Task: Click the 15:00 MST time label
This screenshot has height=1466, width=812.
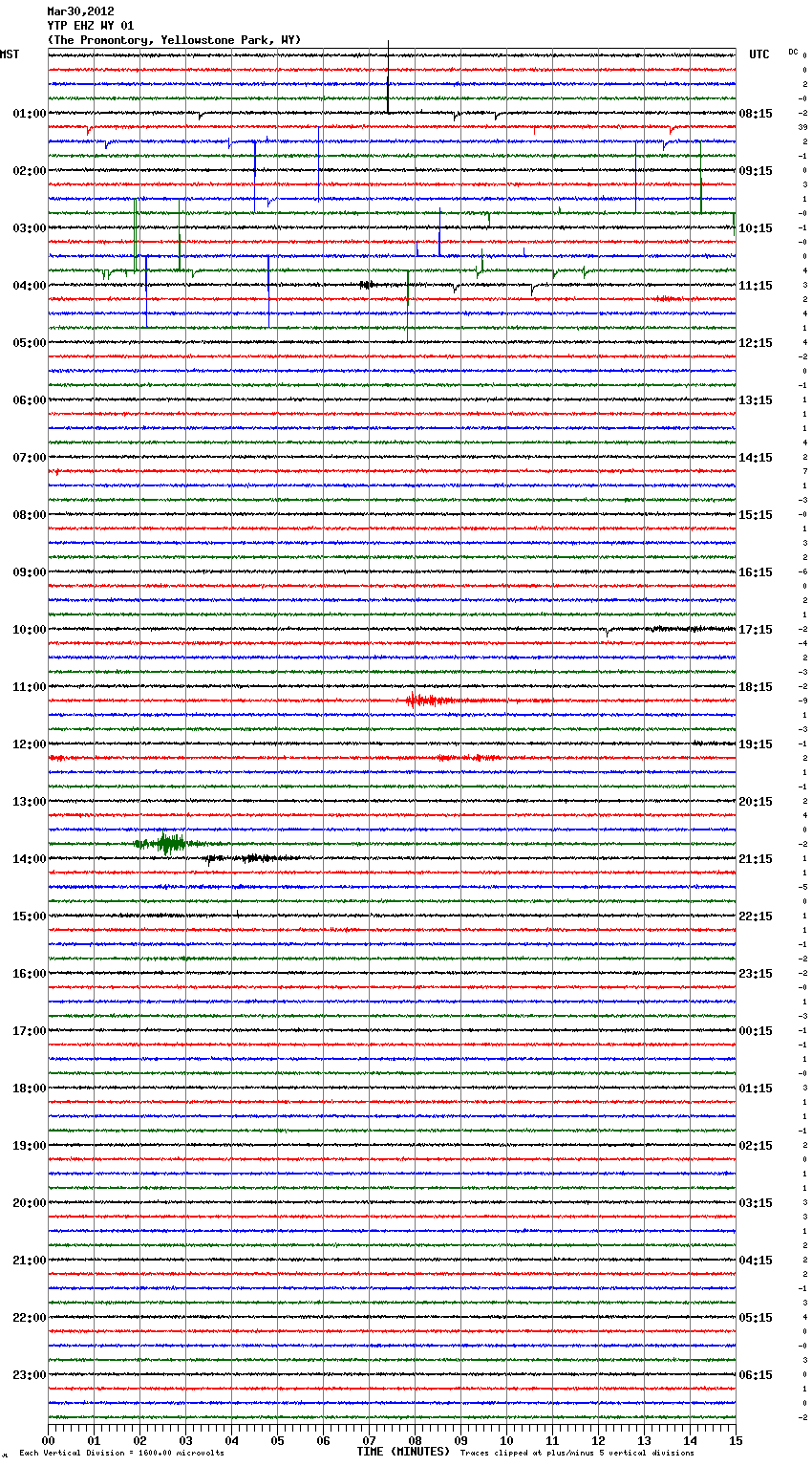Action: (30, 916)
